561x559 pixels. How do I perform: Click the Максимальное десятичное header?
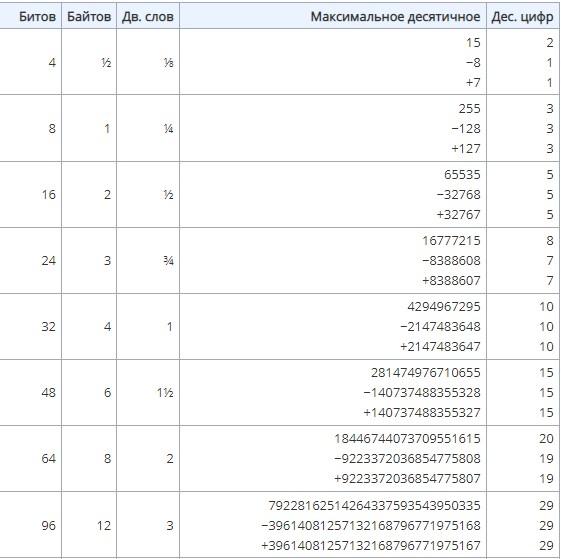395,16
